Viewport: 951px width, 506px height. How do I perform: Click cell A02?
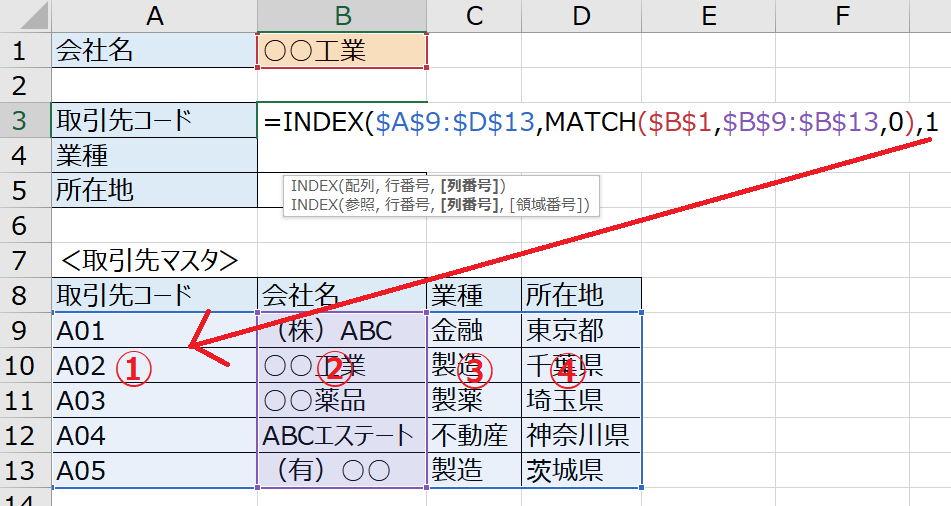point(155,365)
